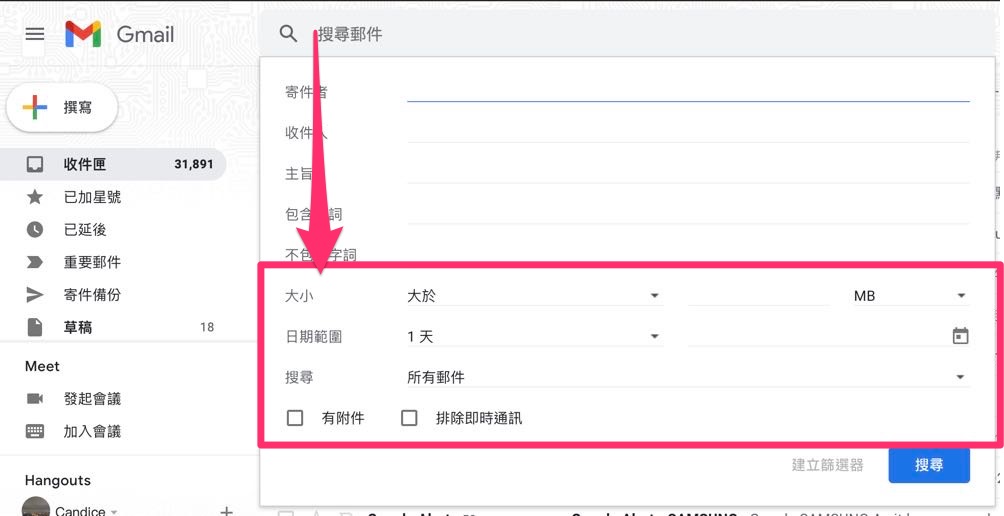This screenshot has width=1004, height=516.
Task: Compose a new mail with 撰寫
Action: pos(62,108)
